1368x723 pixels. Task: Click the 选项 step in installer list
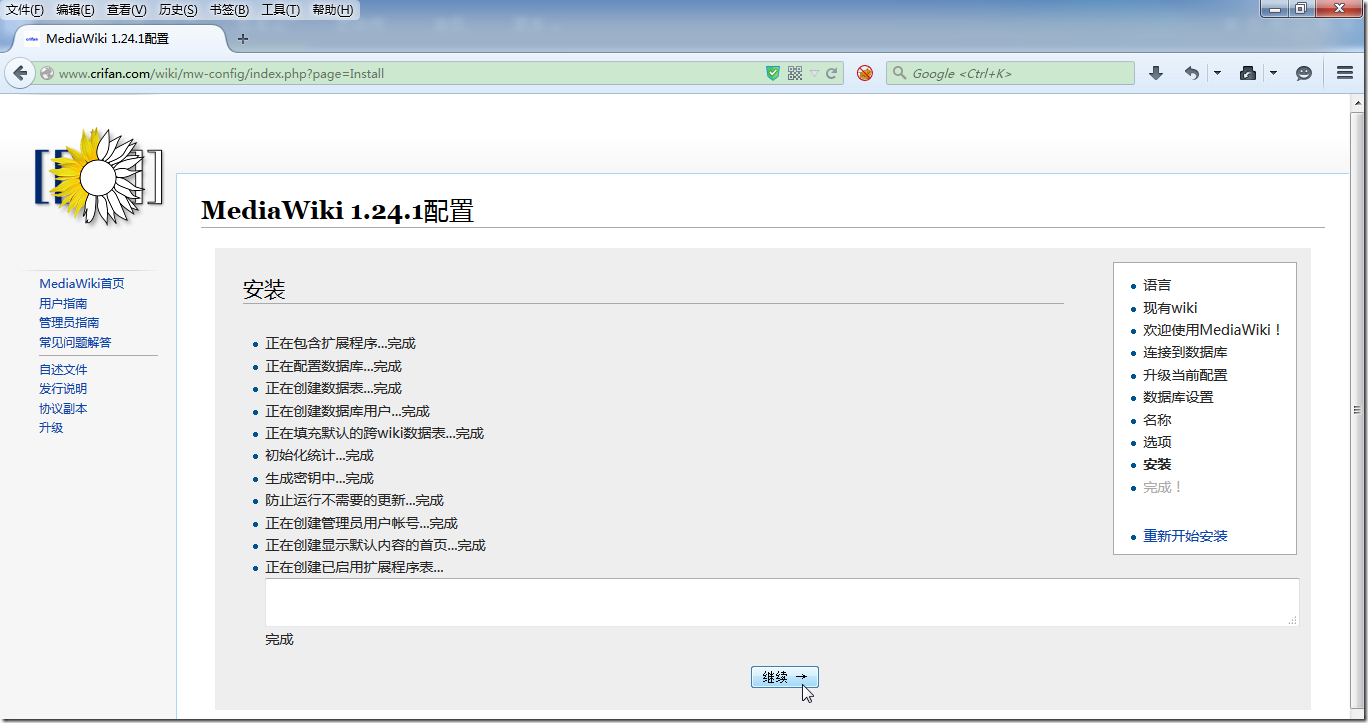(1157, 442)
